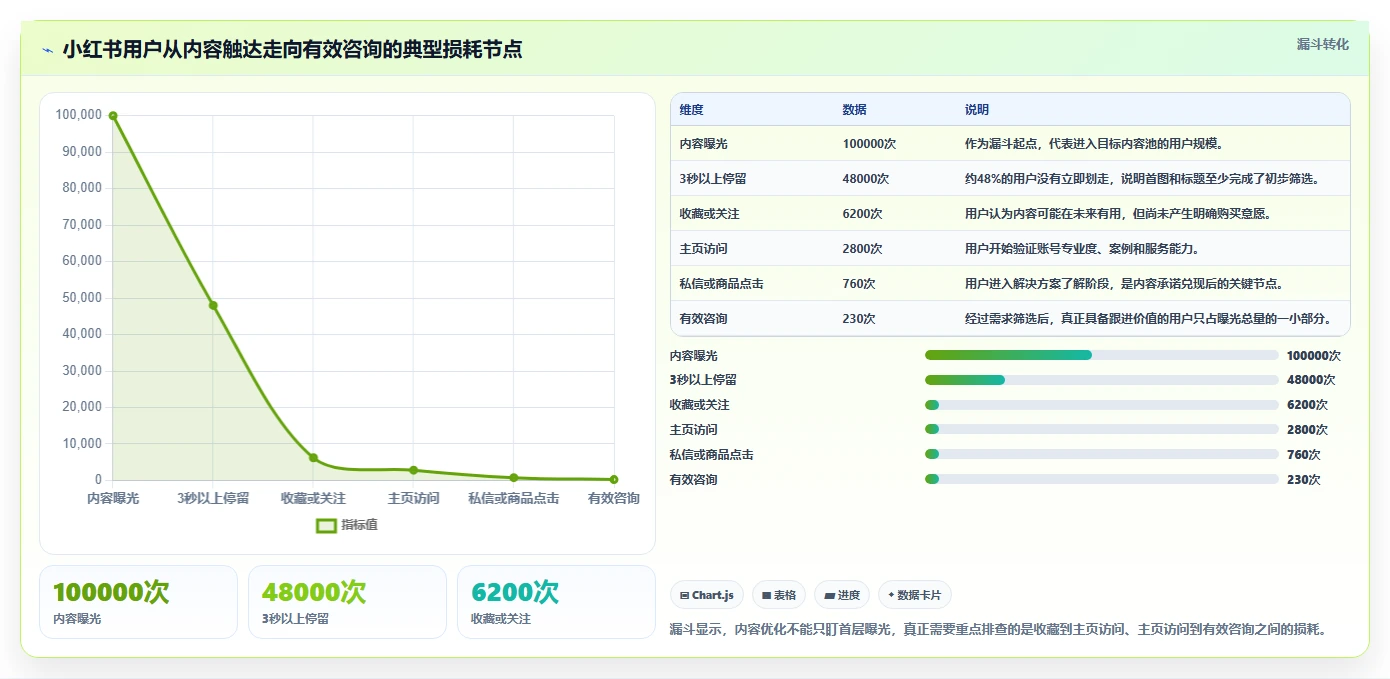Open the 48000次 3秒以上停留 stat card
Viewport: 1390px width, 679px height.
coord(347,602)
